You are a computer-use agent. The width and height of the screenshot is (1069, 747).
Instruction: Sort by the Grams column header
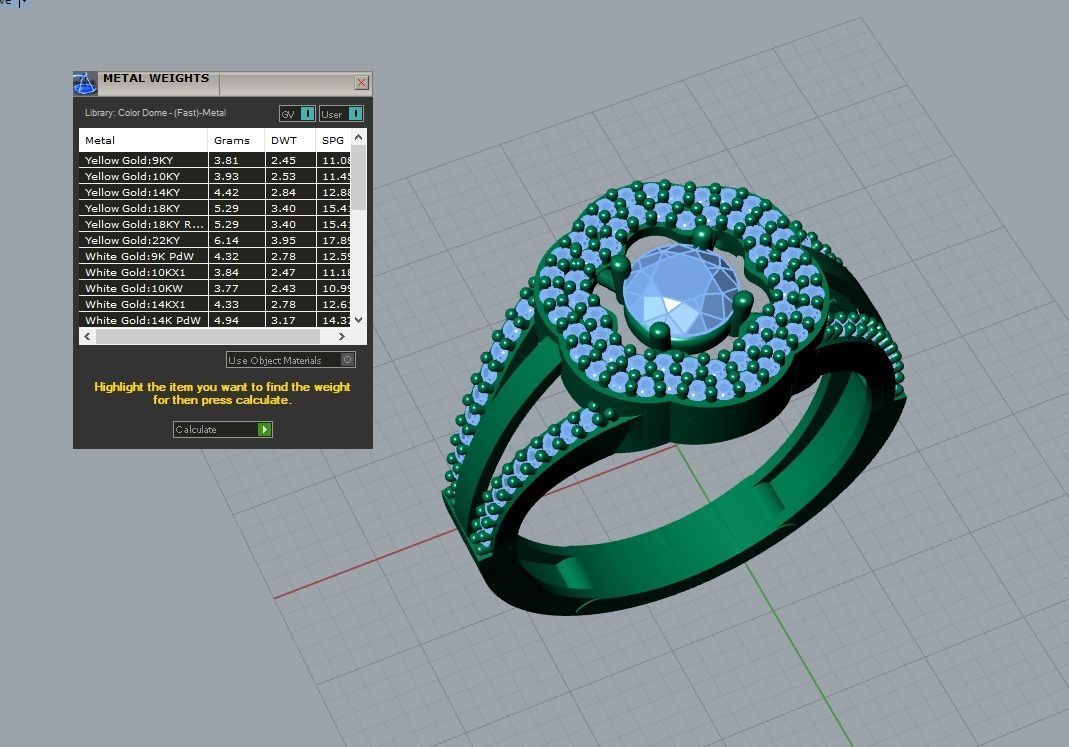click(x=236, y=140)
